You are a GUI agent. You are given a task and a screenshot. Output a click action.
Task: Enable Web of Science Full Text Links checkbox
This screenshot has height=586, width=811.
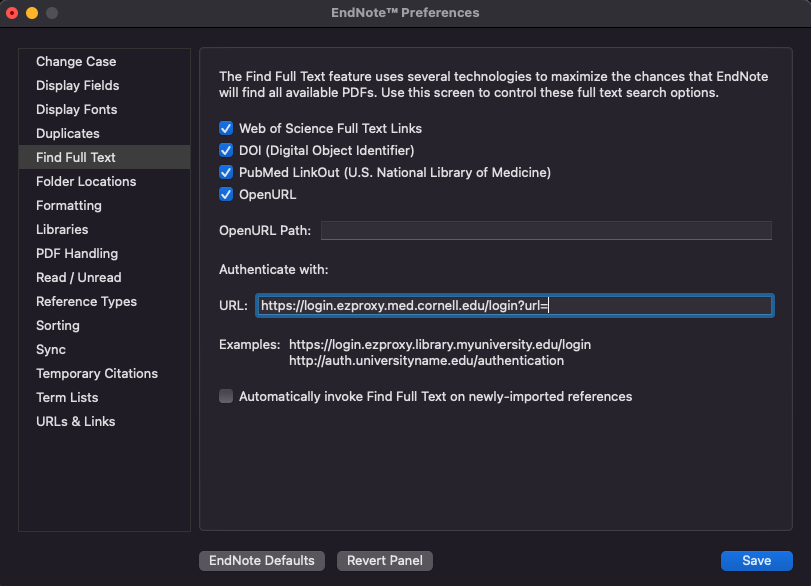tap(226, 129)
